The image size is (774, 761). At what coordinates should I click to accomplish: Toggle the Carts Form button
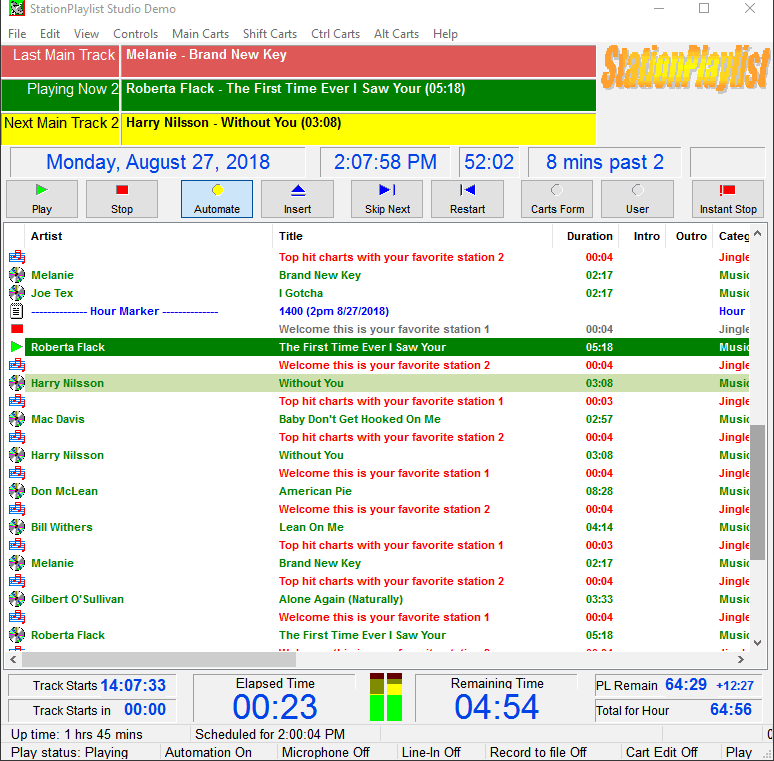(x=557, y=199)
